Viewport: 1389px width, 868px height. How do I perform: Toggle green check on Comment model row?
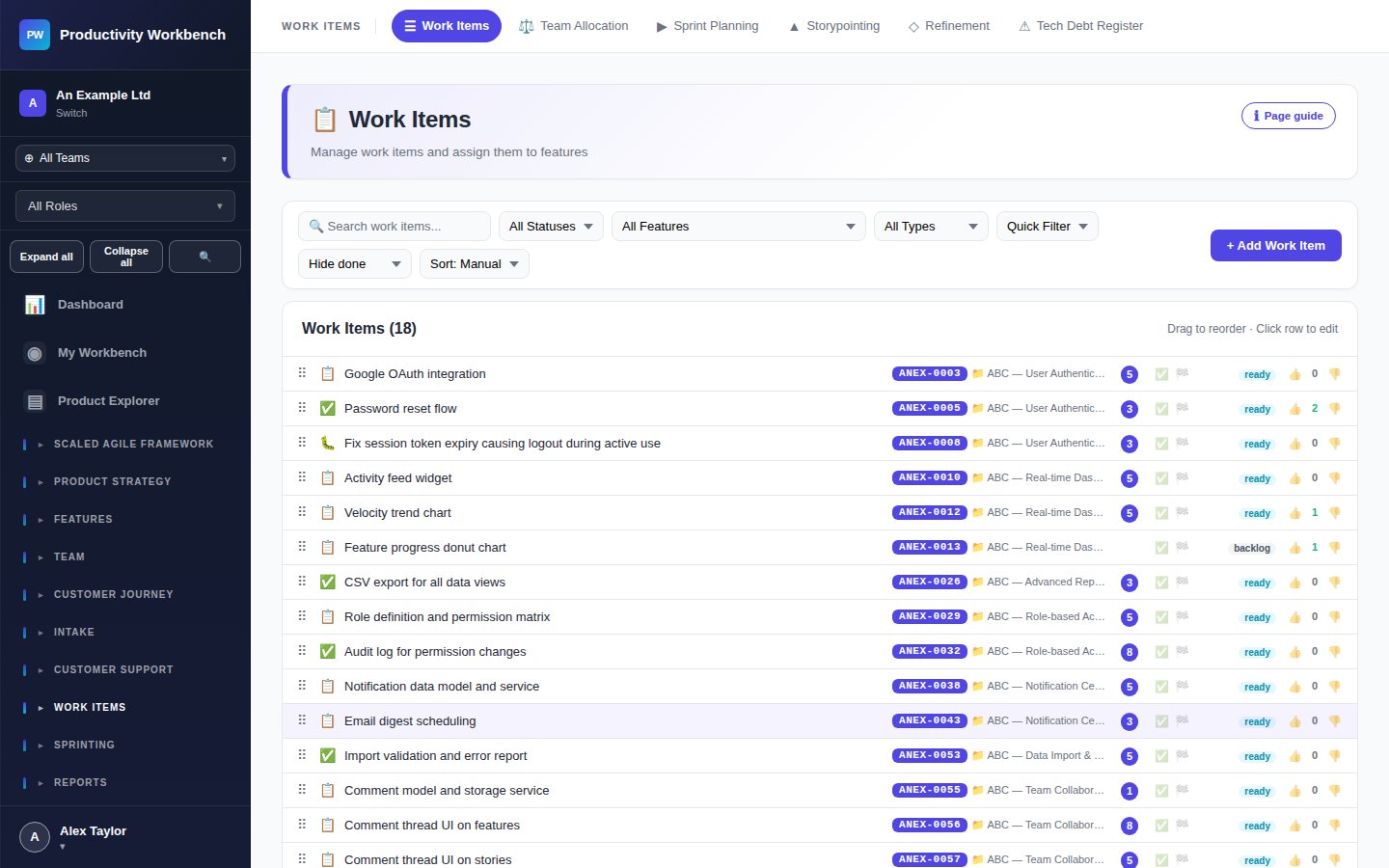pos(1162,791)
